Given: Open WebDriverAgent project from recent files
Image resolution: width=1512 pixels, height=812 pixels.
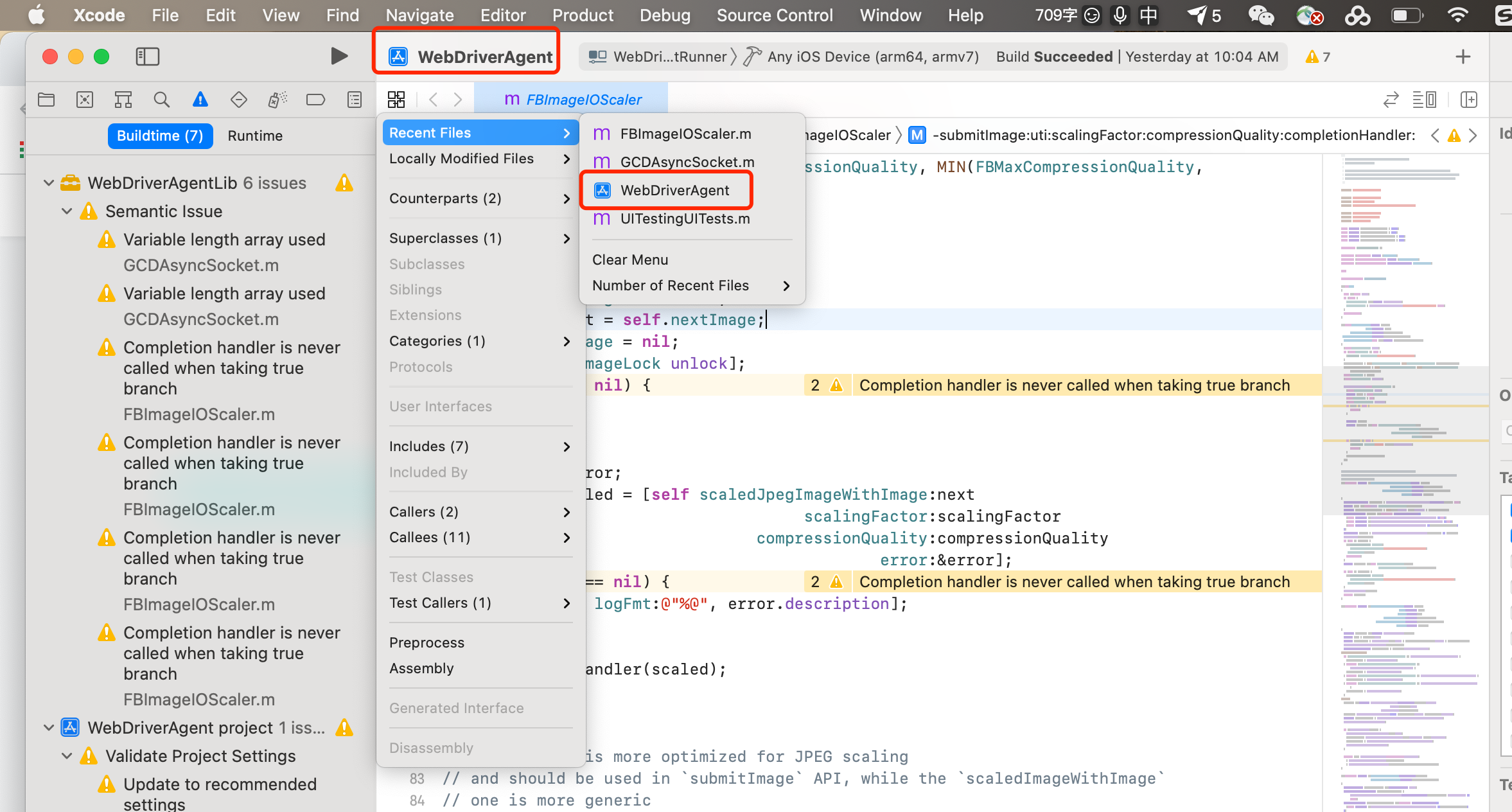Looking at the screenshot, I should (x=692, y=191).
